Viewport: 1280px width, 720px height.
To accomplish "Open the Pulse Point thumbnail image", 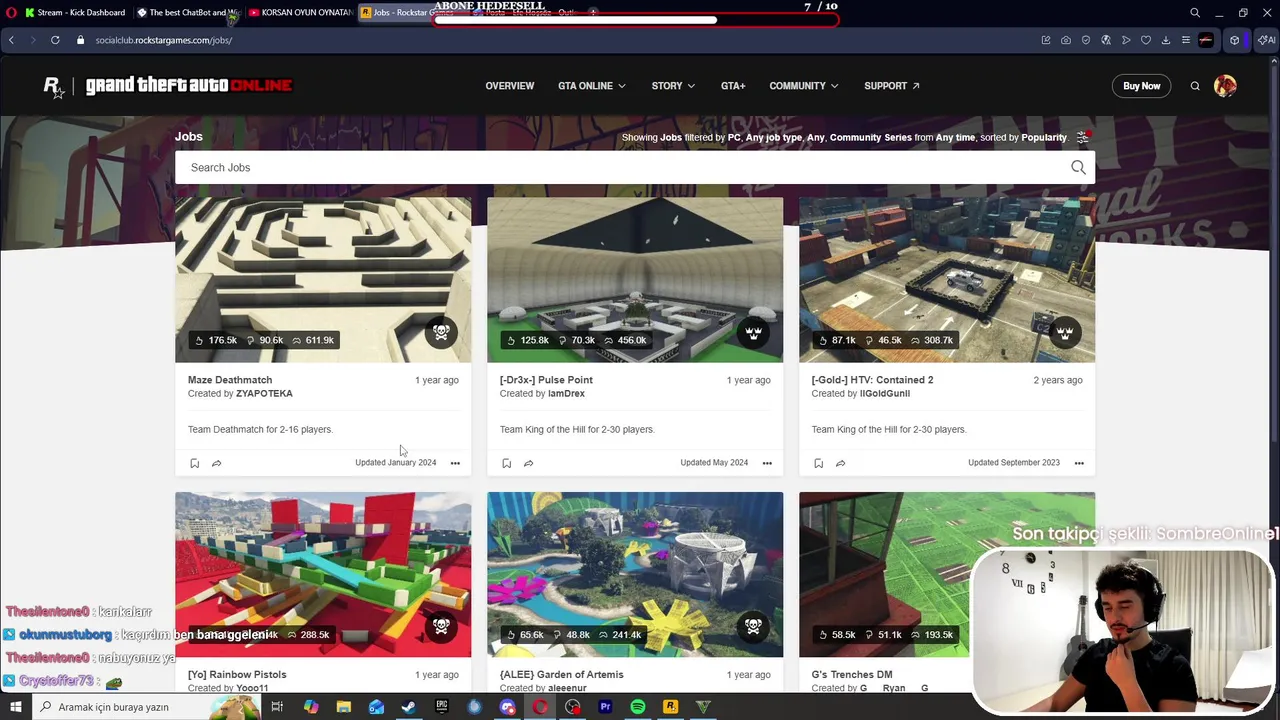I will coord(635,280).
